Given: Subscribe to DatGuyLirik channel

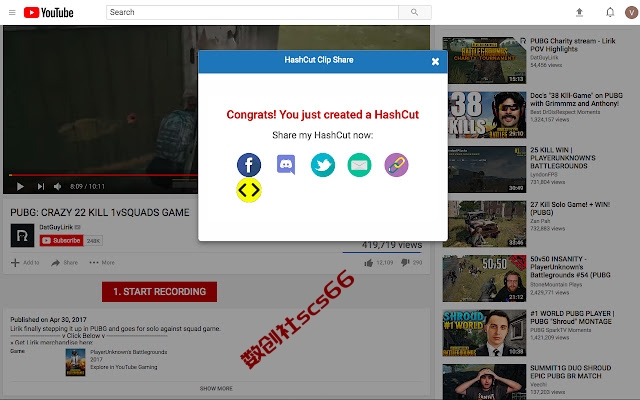Looking at the screenshot, I should pos(62,240).
